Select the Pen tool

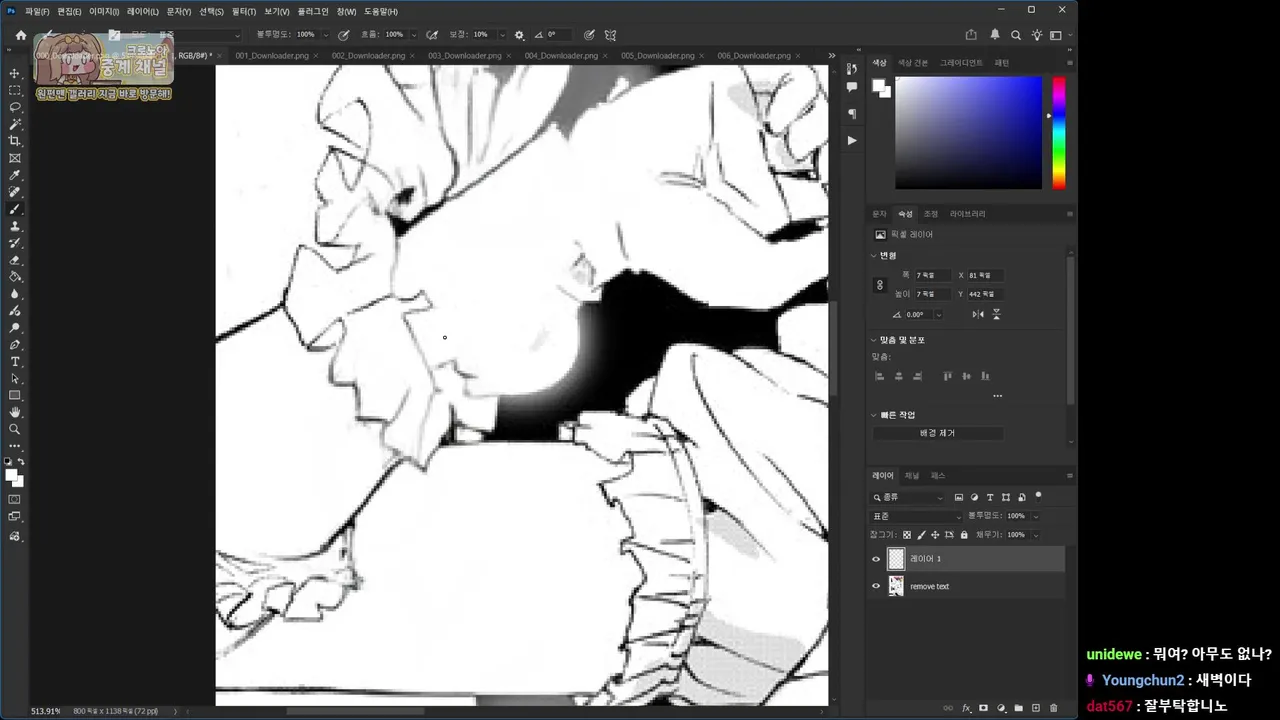(x=14, y=345)
